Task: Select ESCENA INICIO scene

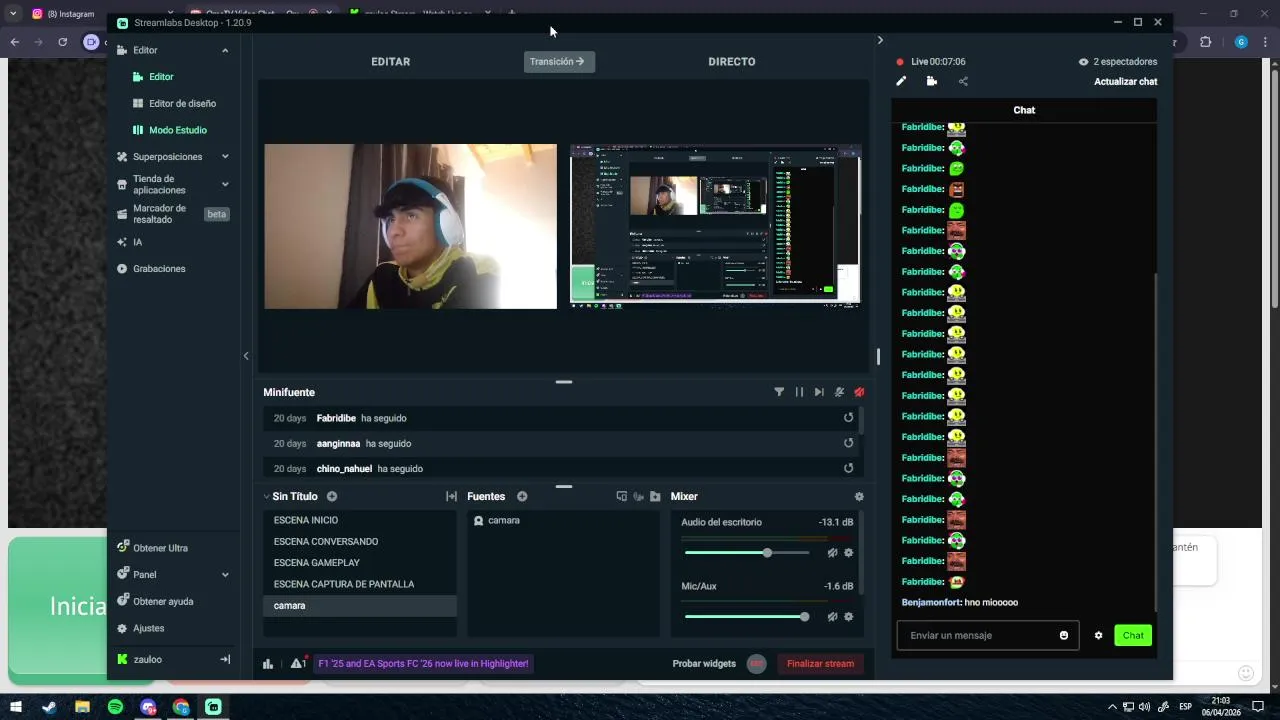Action: (360, 520)
